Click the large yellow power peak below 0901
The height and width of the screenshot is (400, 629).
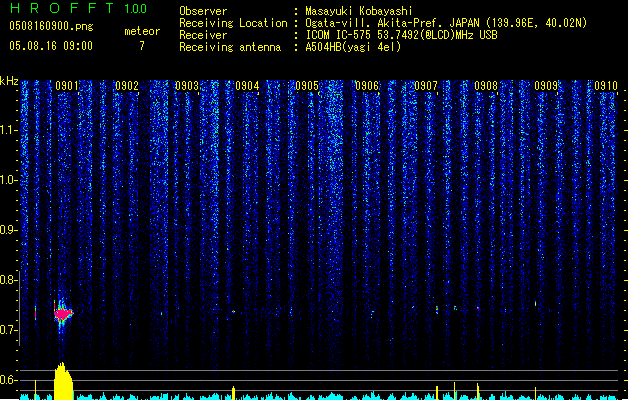63,381
